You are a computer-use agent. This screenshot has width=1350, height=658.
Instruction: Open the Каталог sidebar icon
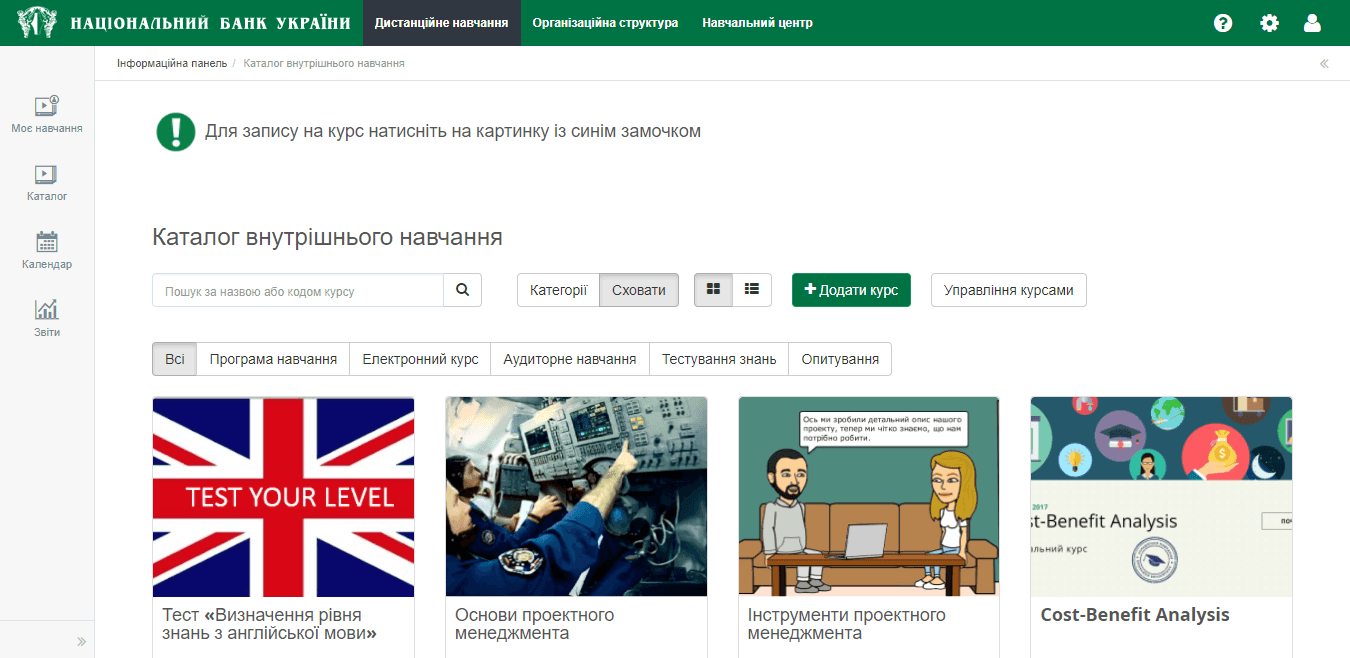(x=47, y=182)
